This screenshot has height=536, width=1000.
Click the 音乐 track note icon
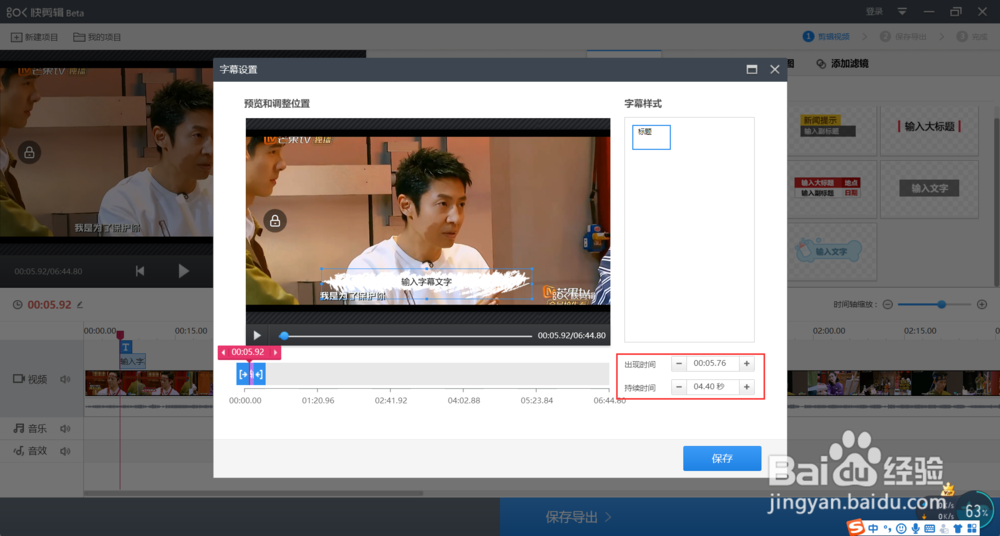coord(18,429)
